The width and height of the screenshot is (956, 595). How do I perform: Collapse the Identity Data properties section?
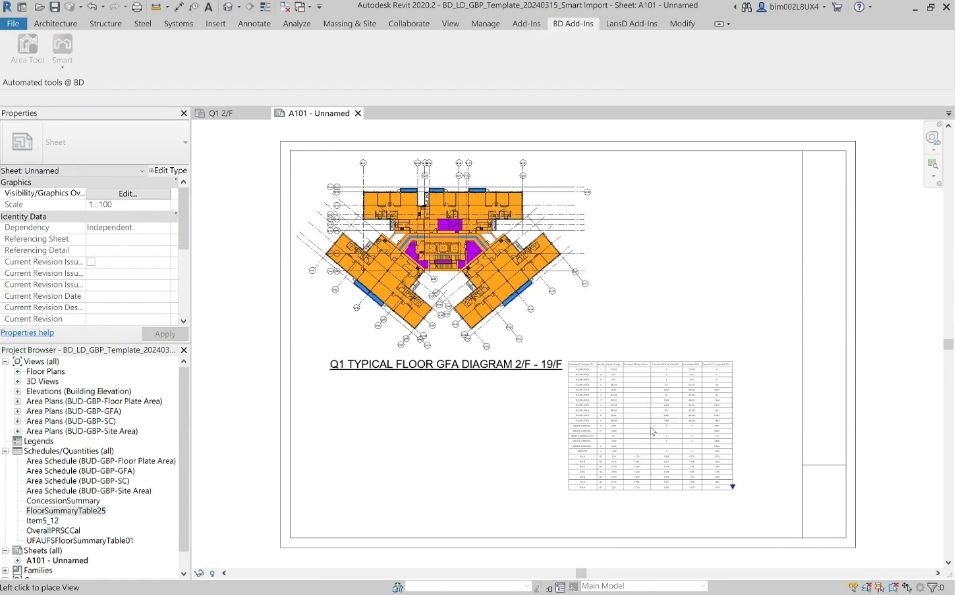(x=177, y=216)
